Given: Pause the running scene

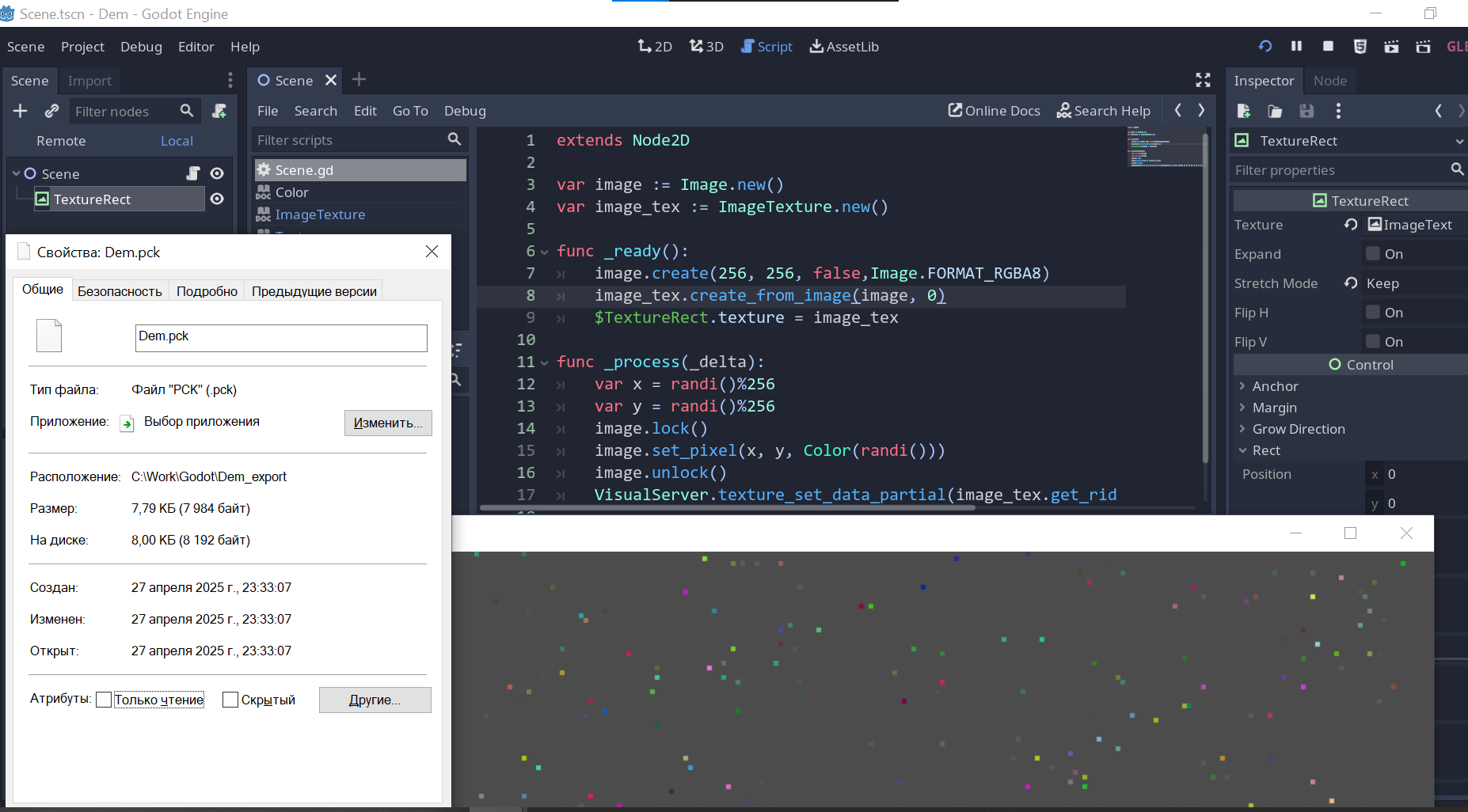Looking at the screenshot, I should tap(1296, 46).
